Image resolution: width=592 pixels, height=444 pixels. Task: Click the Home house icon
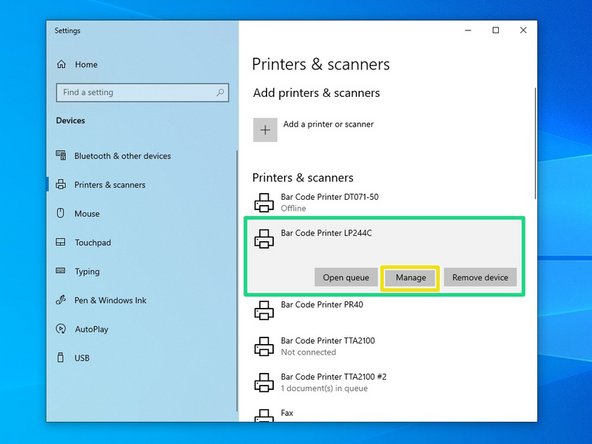(61, 64)
